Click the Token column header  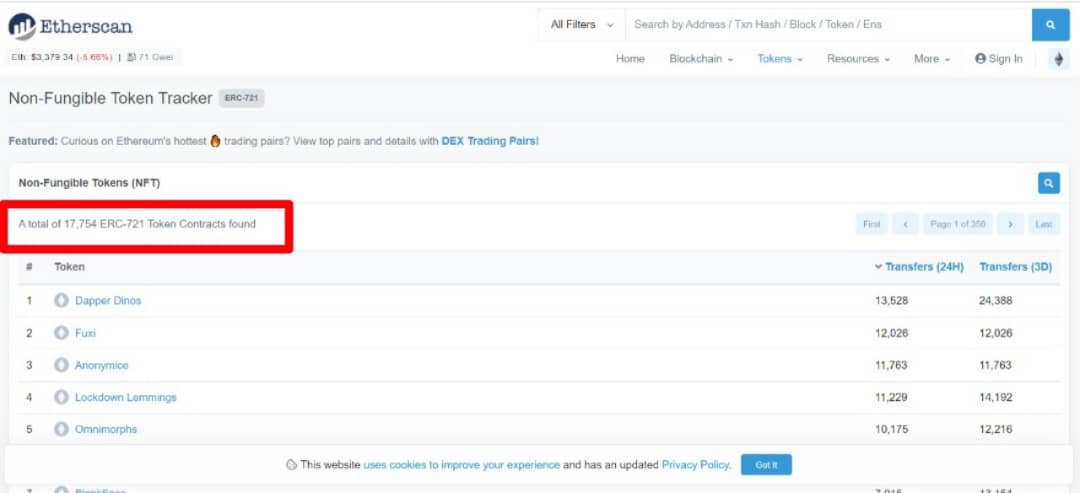tap(70, 266)
